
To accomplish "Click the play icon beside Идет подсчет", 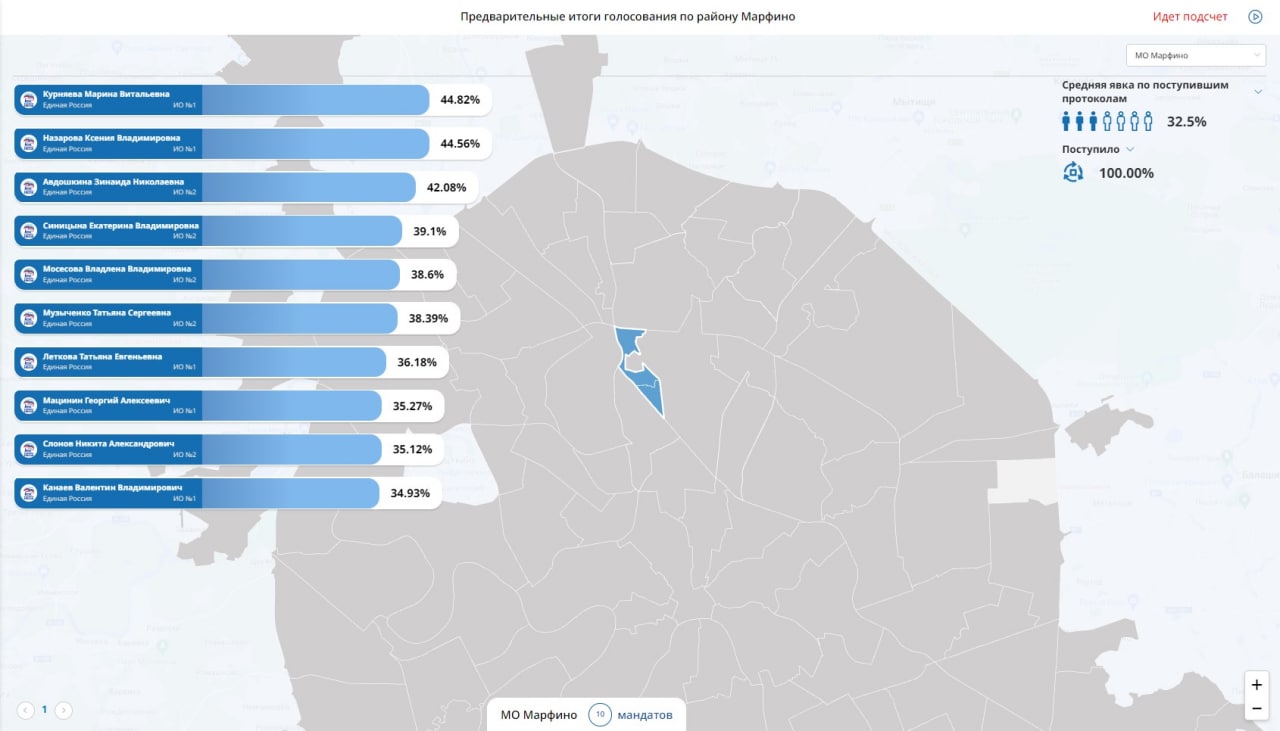I will 1255,17.
